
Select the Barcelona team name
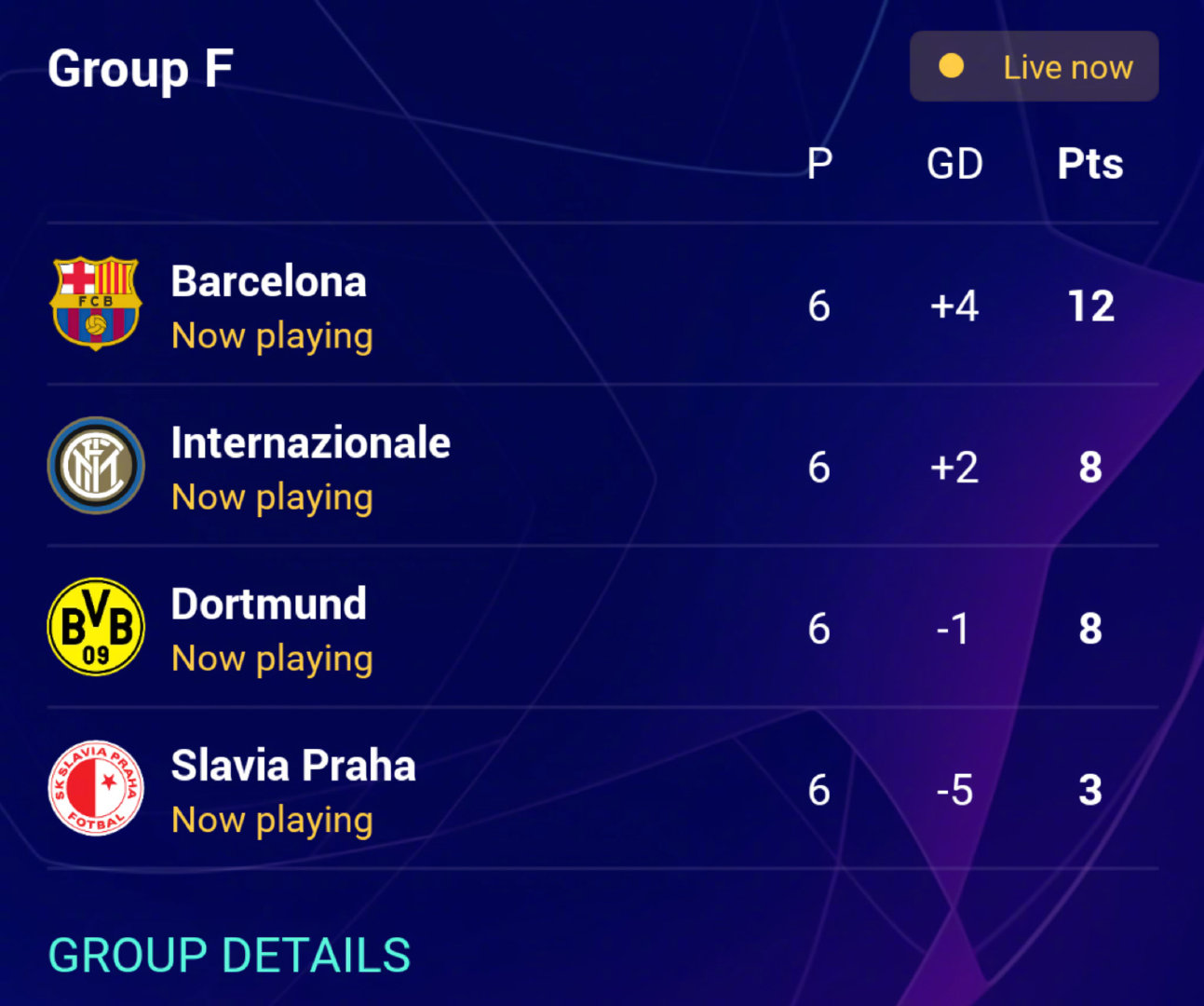click(x=268, y=281)
